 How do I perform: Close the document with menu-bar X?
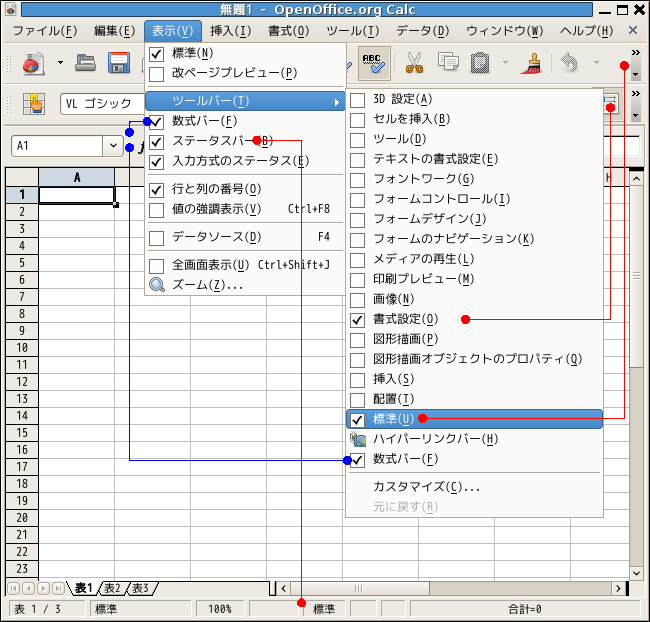click(x=633, y=30)
